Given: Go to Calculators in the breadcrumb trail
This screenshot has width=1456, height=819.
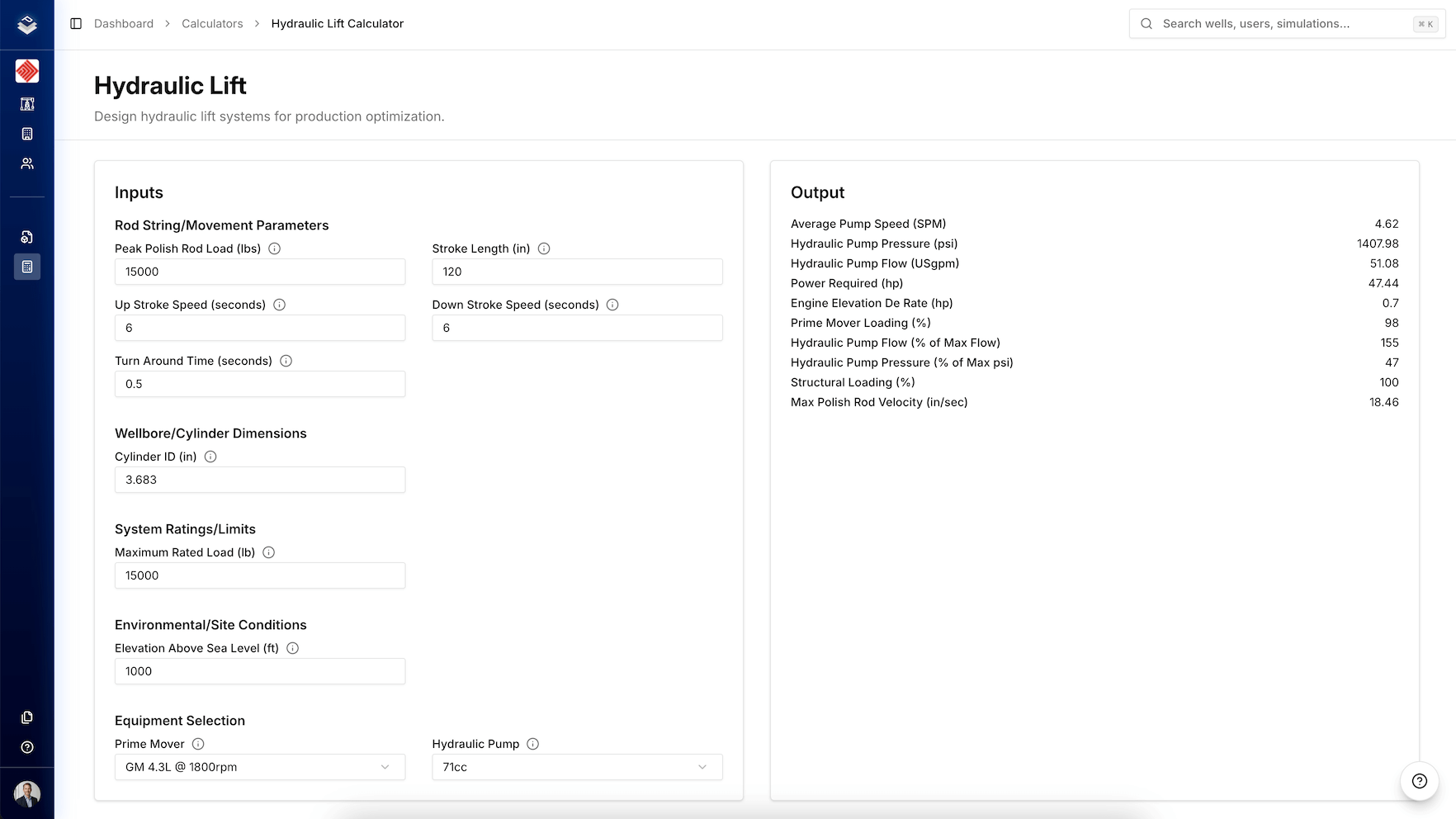Looking at the screenshot, I should [212, 23].
